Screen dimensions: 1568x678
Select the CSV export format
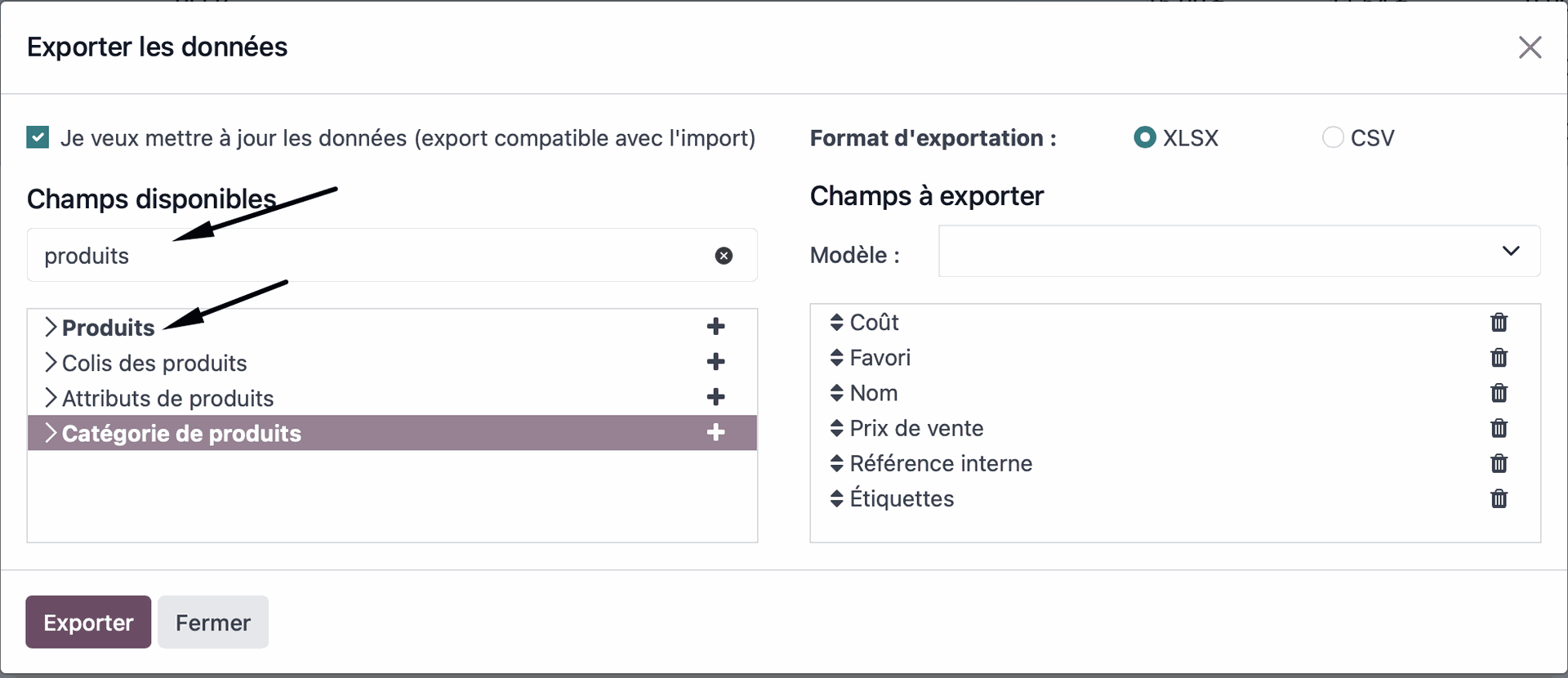[x=1333, y=137]
